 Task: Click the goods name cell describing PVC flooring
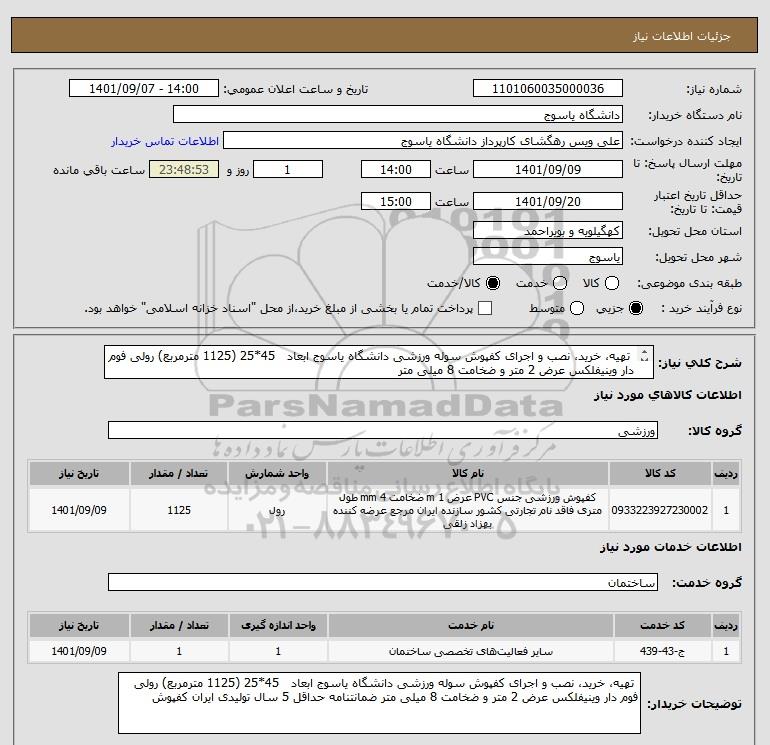point(468,510)
